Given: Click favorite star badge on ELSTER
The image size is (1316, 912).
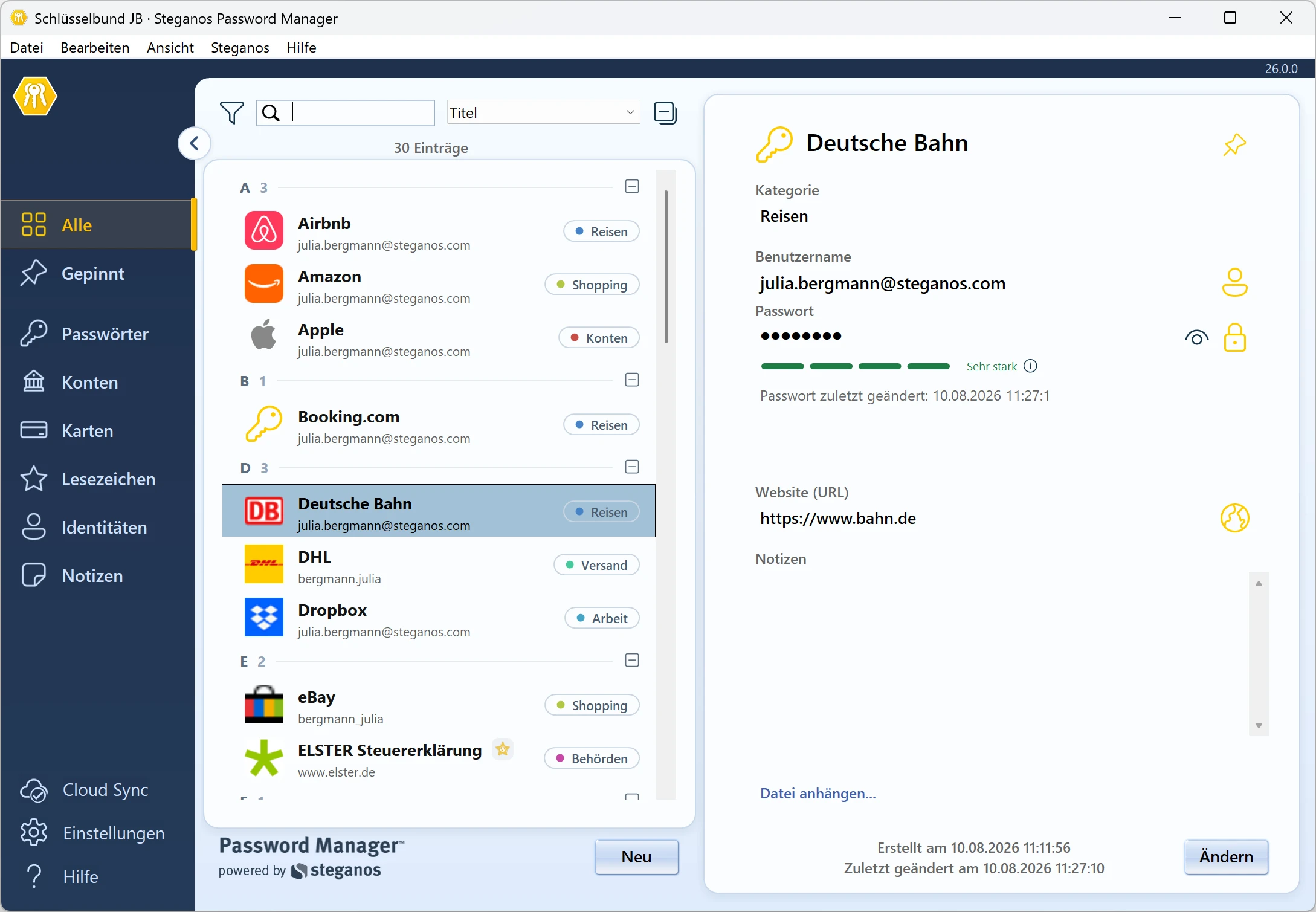Looking at the screenshot, I should (x=502, y=749).
